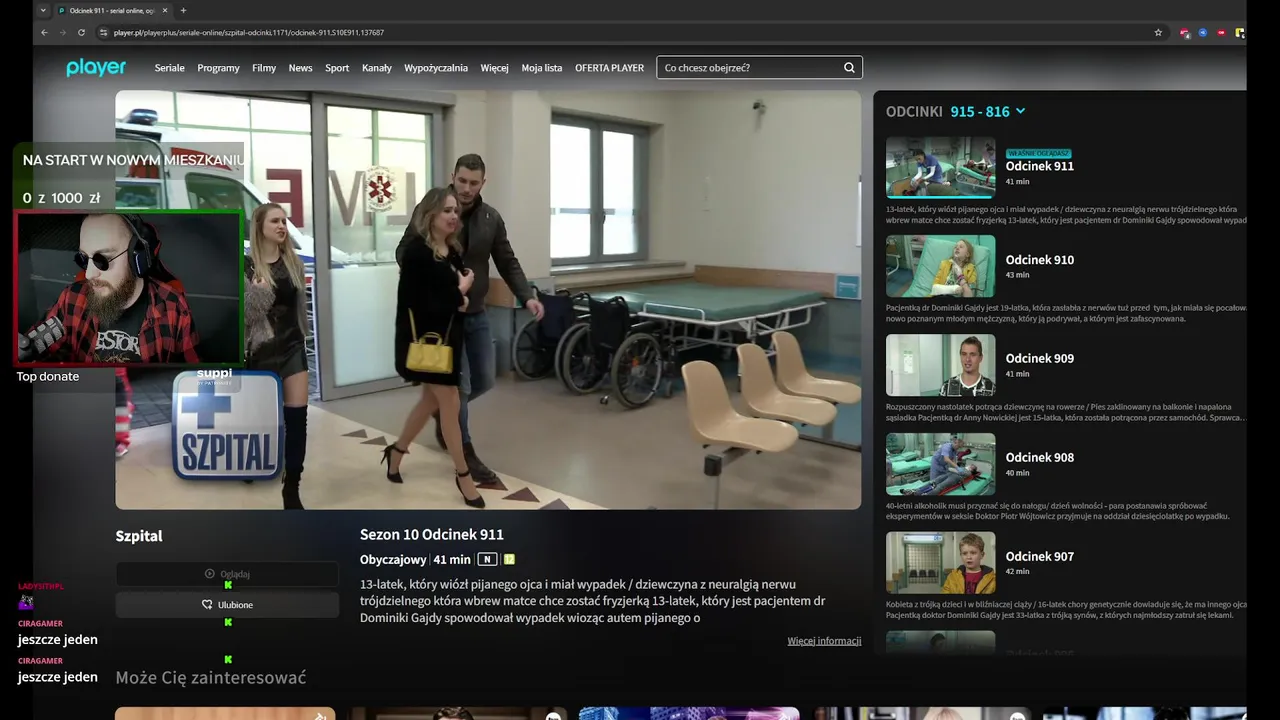Click the yellow age-rating badge
Viewport: 1280px width, 720px height.
(509, 559)
